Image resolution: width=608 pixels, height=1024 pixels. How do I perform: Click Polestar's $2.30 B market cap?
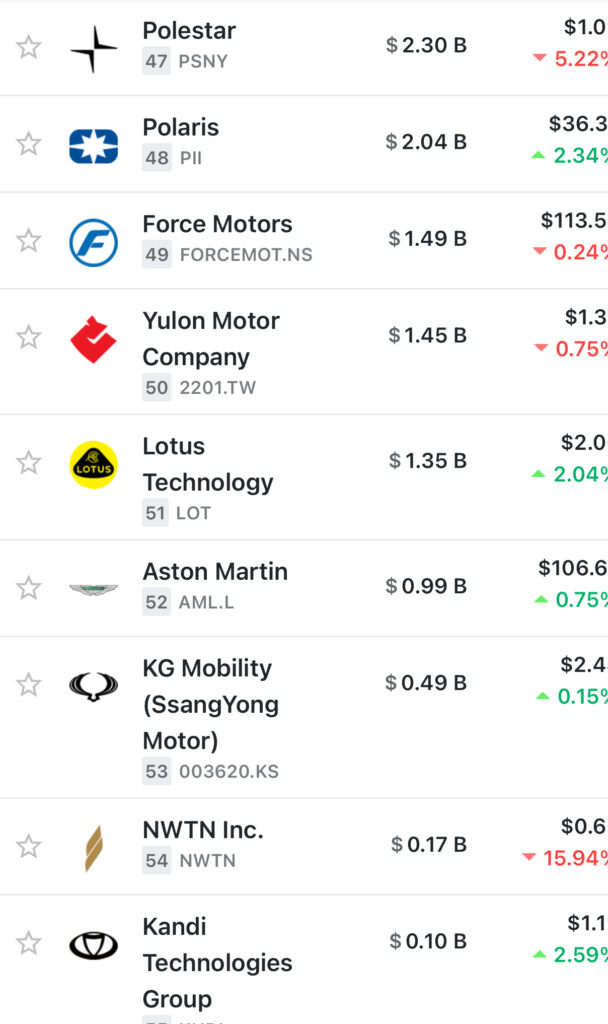[x=426, y=45]
